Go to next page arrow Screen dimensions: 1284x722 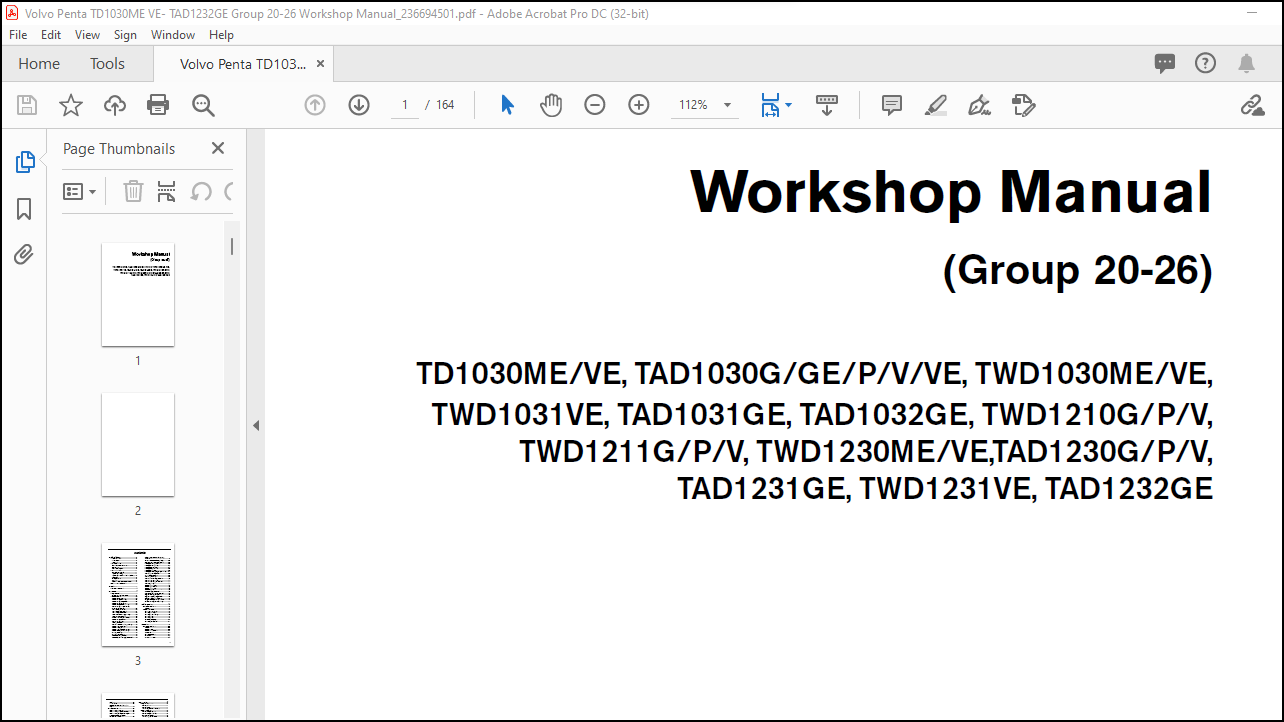[x=359, y=105]
